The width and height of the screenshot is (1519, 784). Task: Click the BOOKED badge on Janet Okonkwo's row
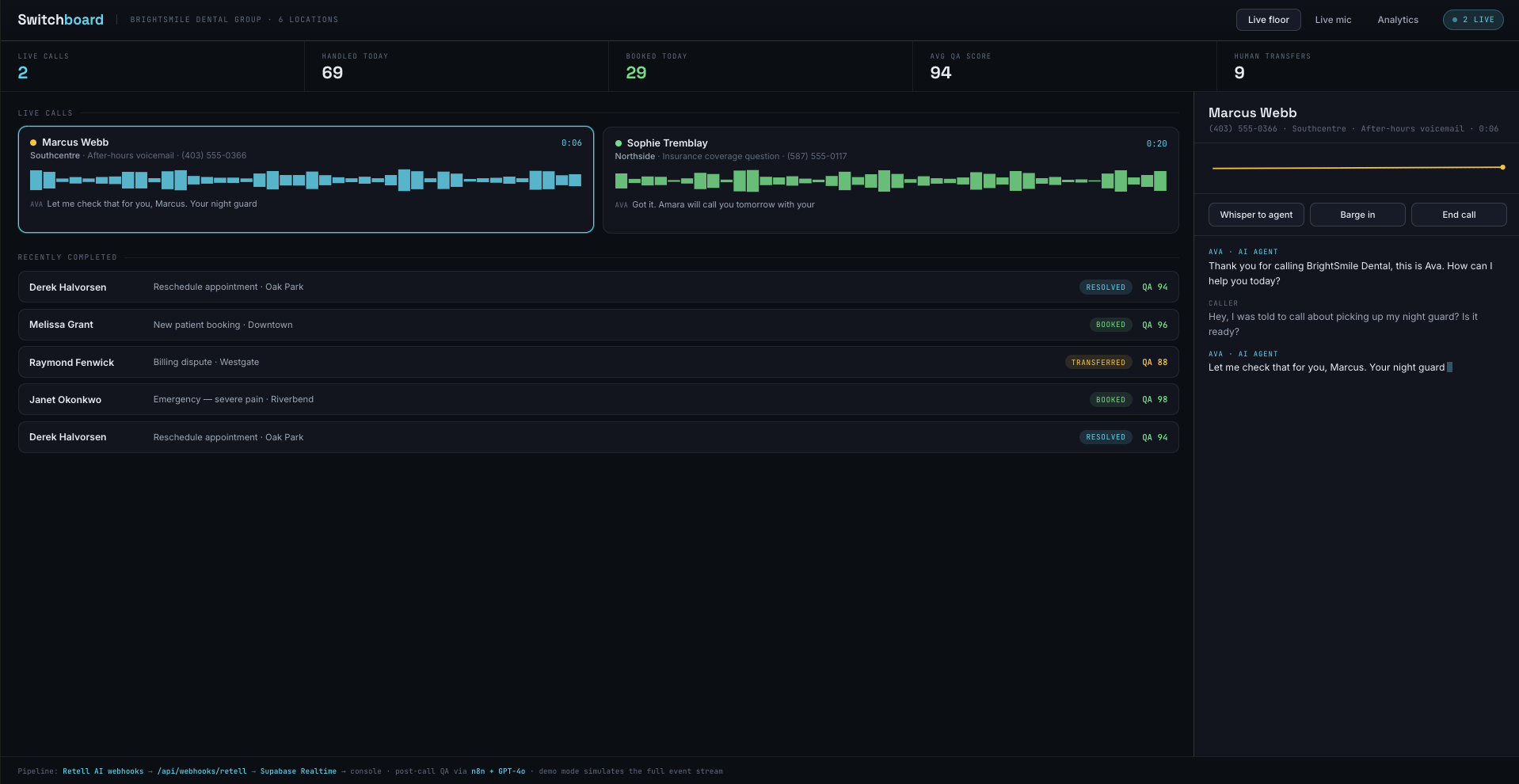coord(1110,400)
